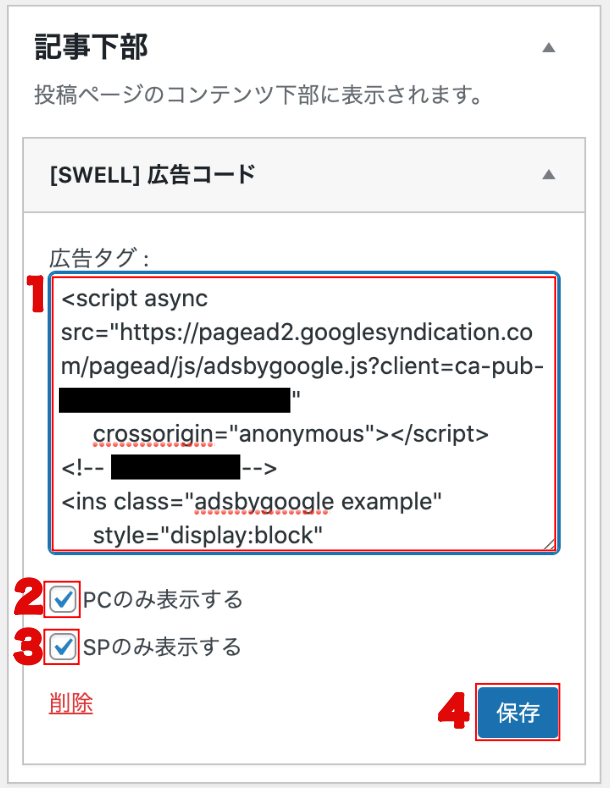The image size is (610, 788).
Task: Collapse the [SWELL] 広告コード widget arrow
Action: point(549,175)
